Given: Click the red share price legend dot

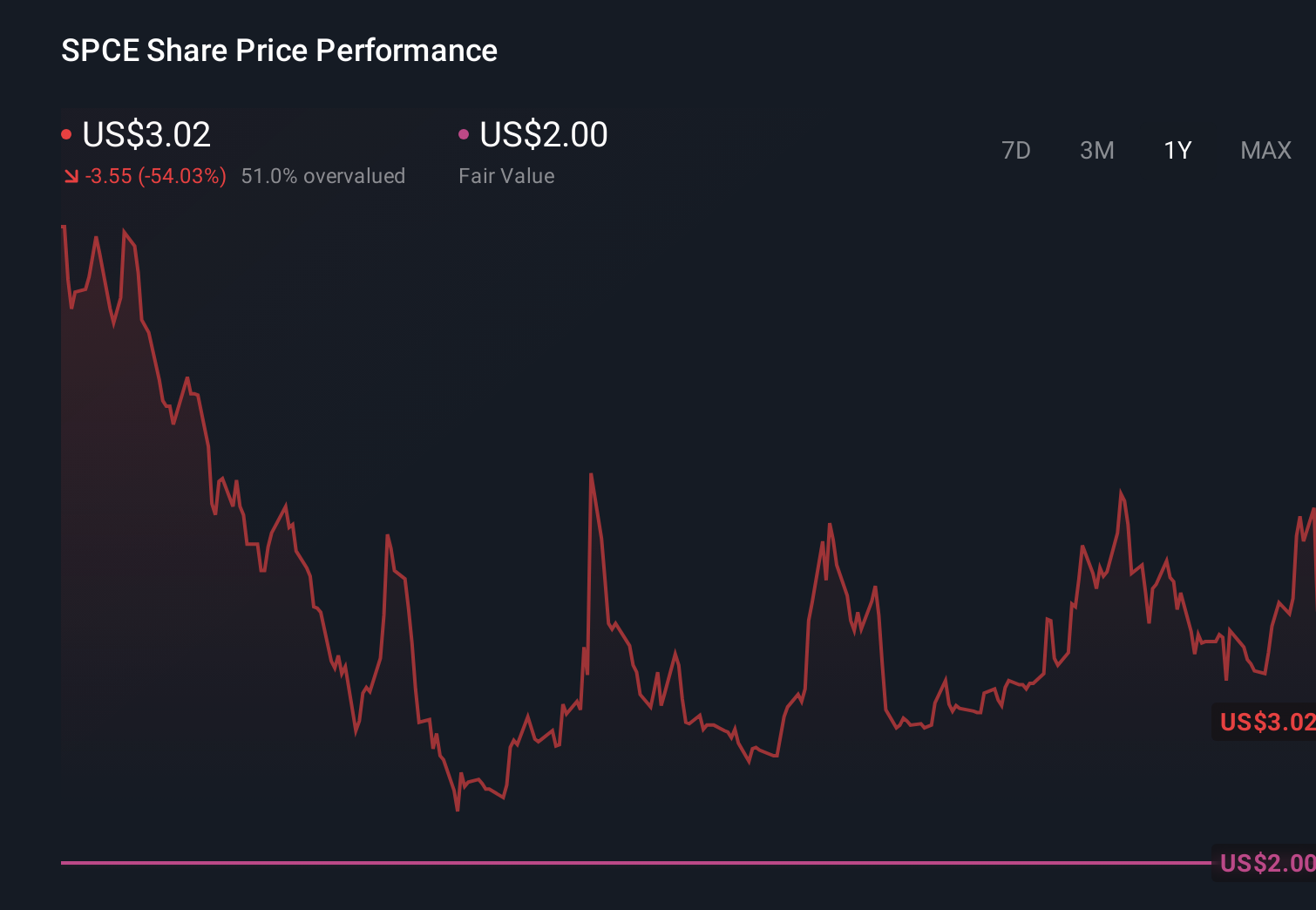Looking at the screenshot, I should coord(66,133).
